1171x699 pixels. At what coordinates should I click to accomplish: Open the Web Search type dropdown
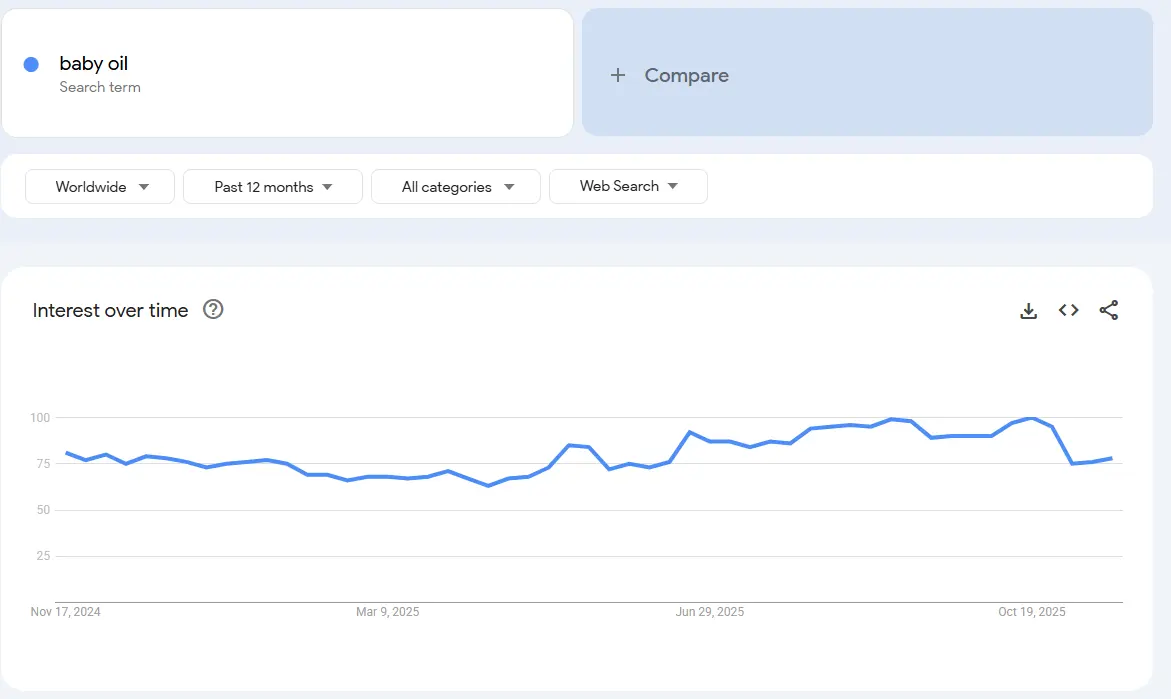(x=628, y=186)
